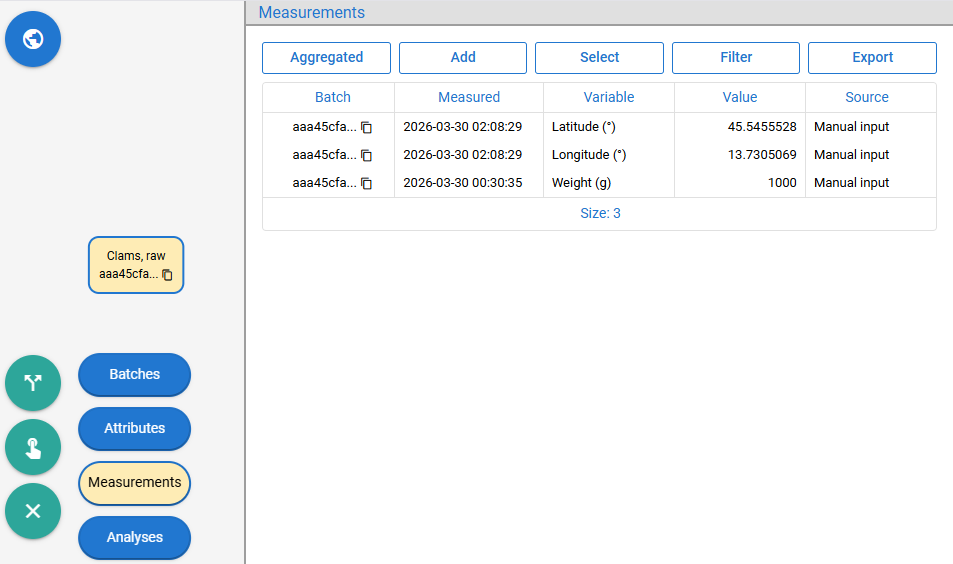Image resolution: width=953 pixels, height=564 pixels.
Task: Sort by the Value column header
Action: (740, 97)
